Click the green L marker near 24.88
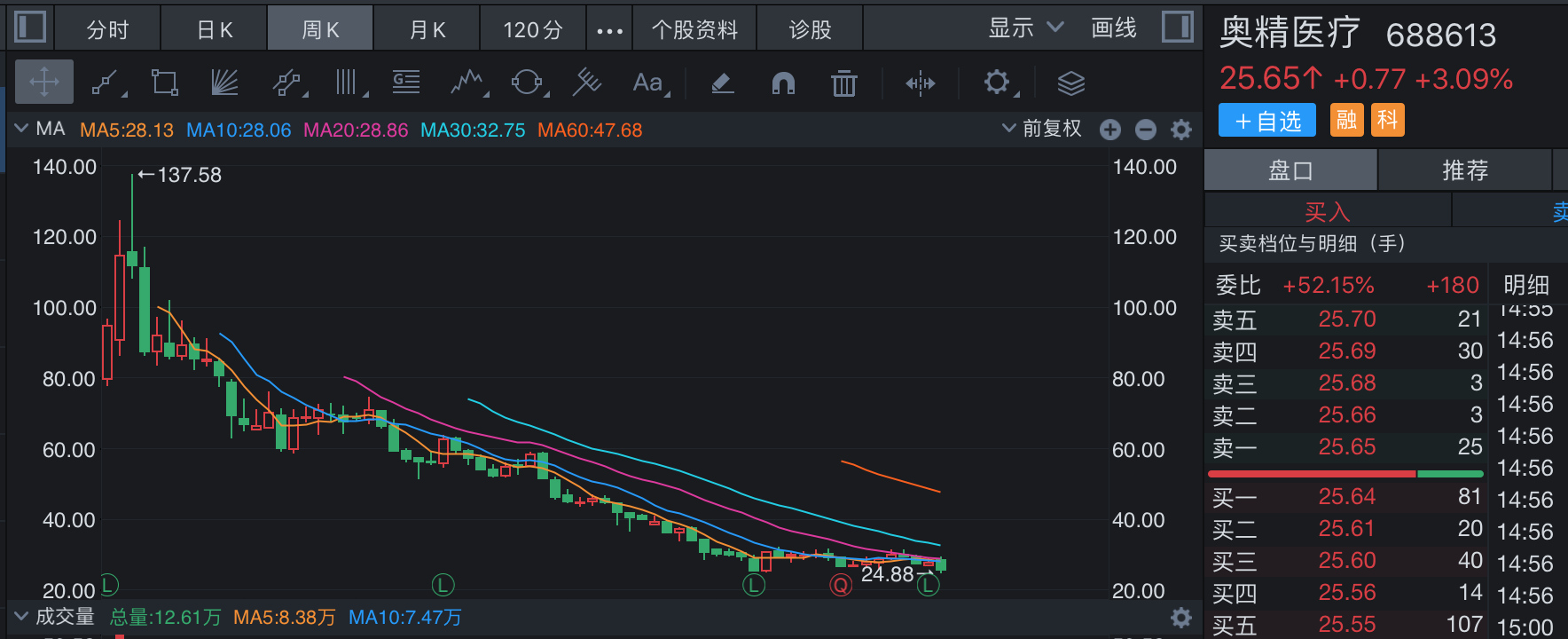The height and width of the screenshot is (639, 1568). pyautogui.click(x=928, y=586)
